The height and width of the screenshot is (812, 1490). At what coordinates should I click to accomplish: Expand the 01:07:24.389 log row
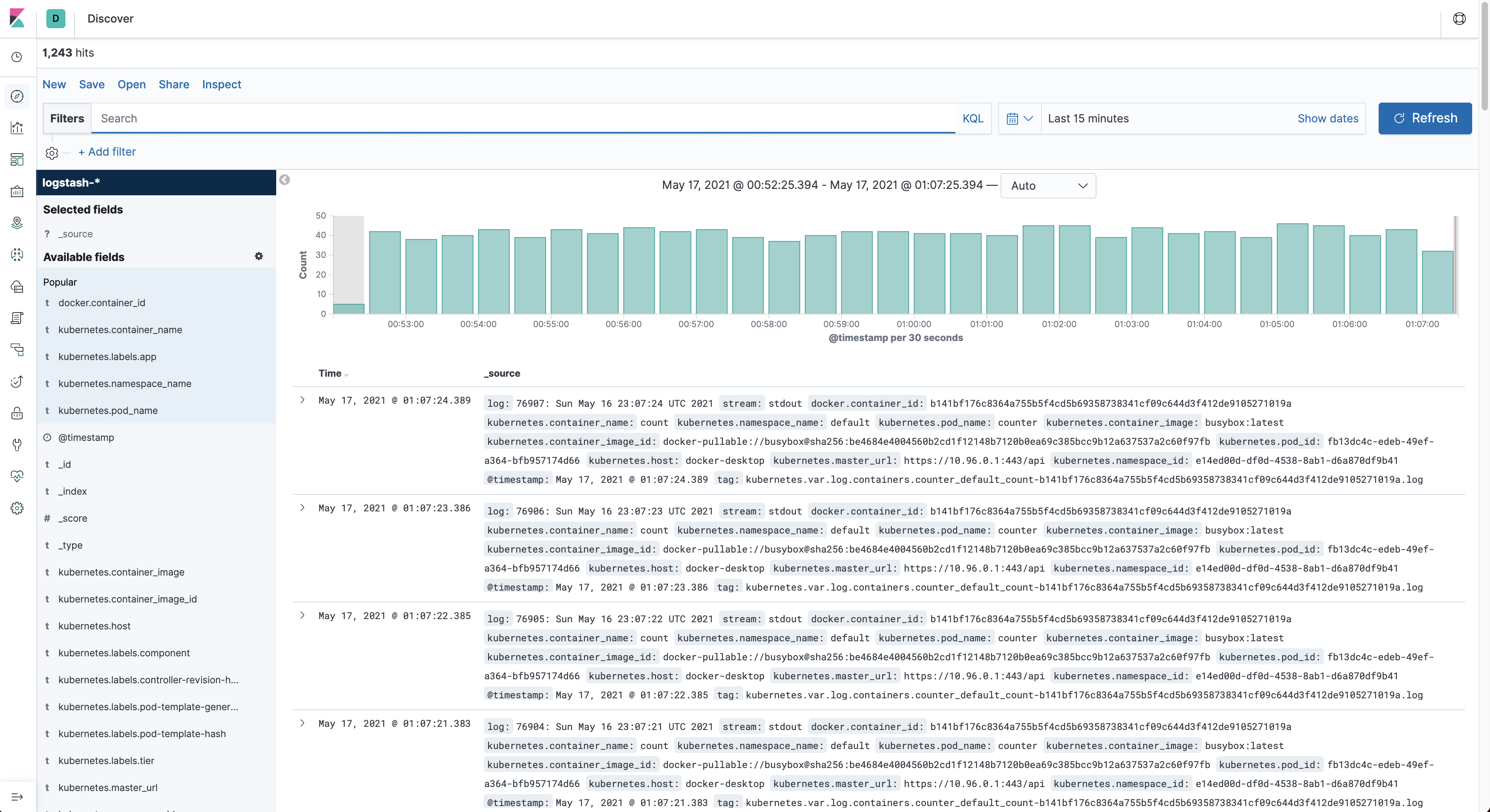[302, 400]
